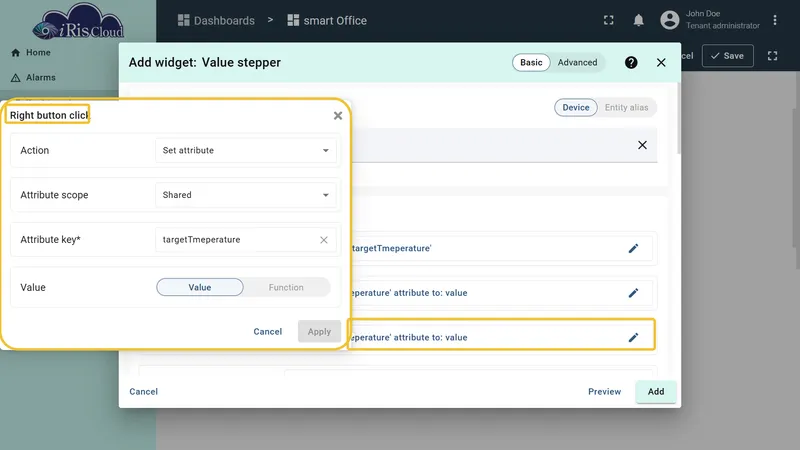Select the Device target option
800x450 pixels.
pos(576,107)
